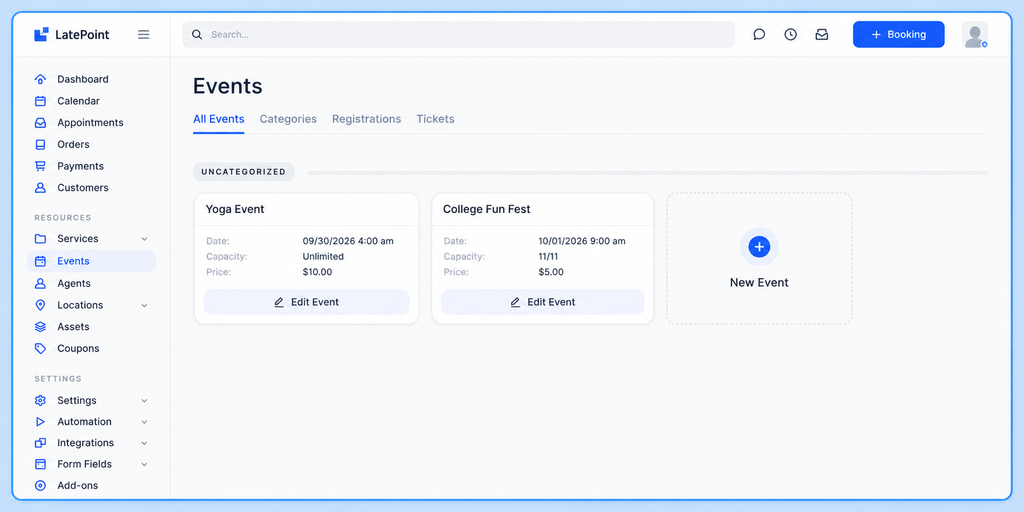
Task: Switch to the Tickets tab
Action: pyautogui.click(x=436, y=119)
